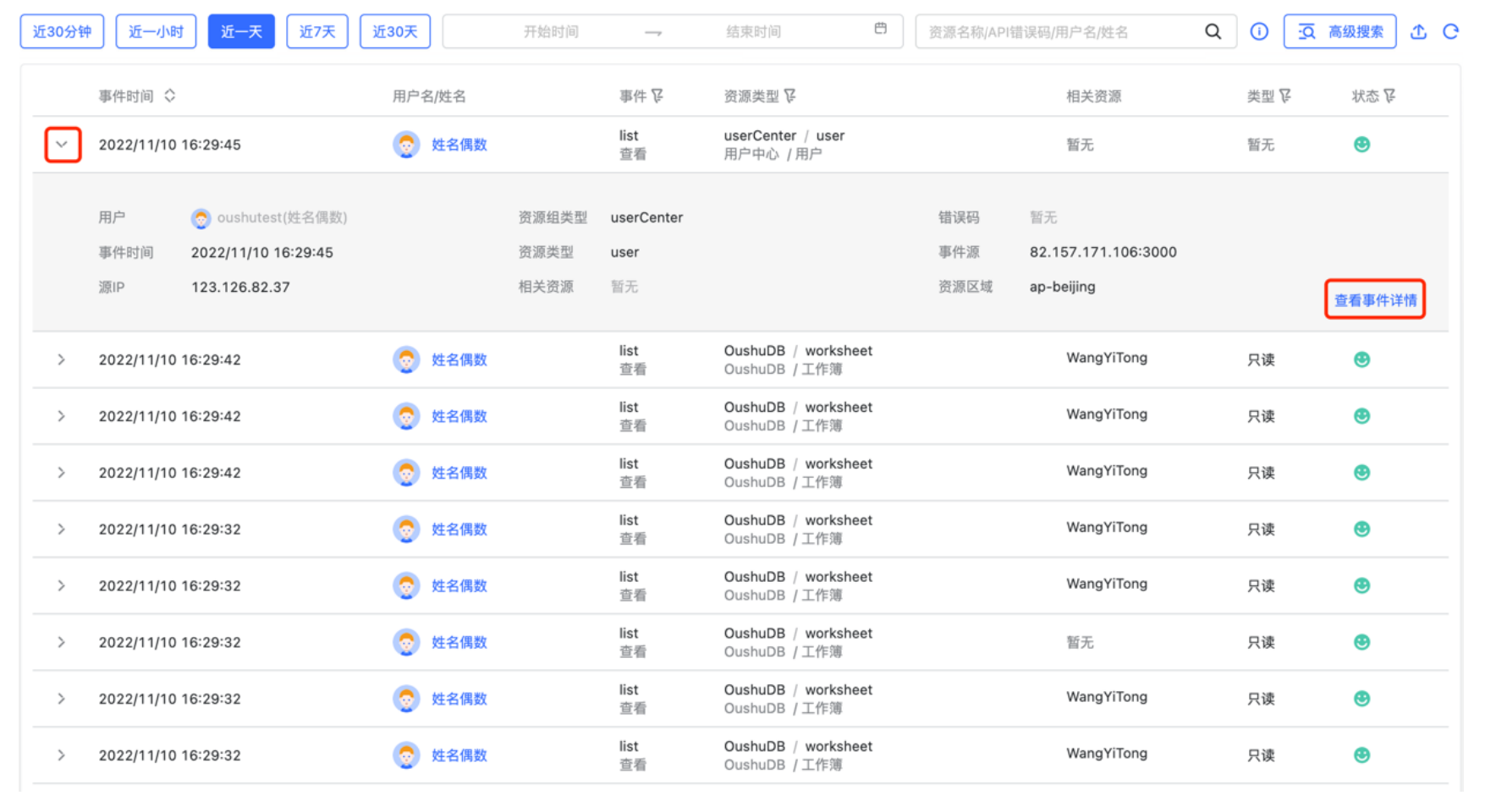1485x812 pixels.
Task: Click avatar in the 16:29:45 row
Action: [x=406, y=145]
